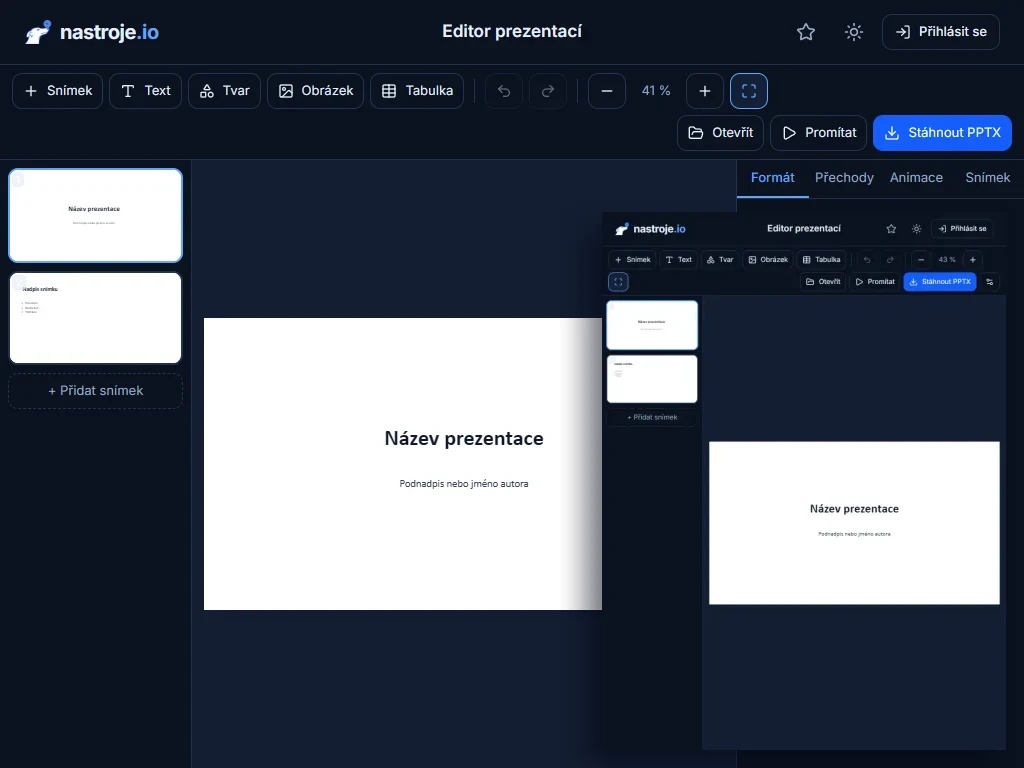This screenshot has width=1024, height=768.
Task: Click undo icon in small overlay editor
Action: 867,260
